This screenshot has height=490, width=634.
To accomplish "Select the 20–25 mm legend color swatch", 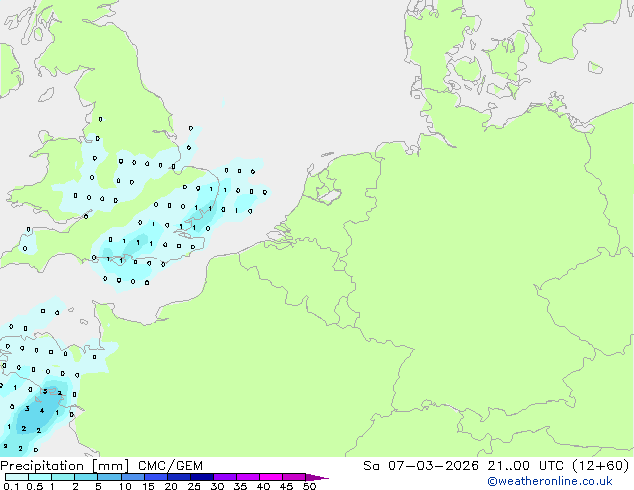I will (178, 477).
